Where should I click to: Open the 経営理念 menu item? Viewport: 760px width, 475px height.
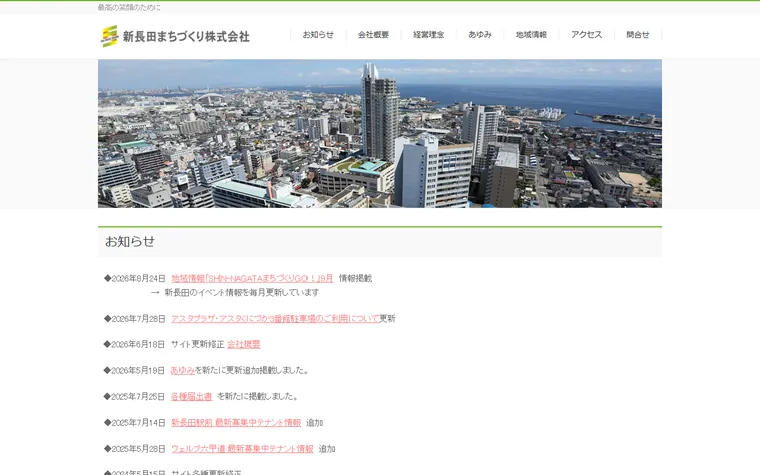pos(428,34)
